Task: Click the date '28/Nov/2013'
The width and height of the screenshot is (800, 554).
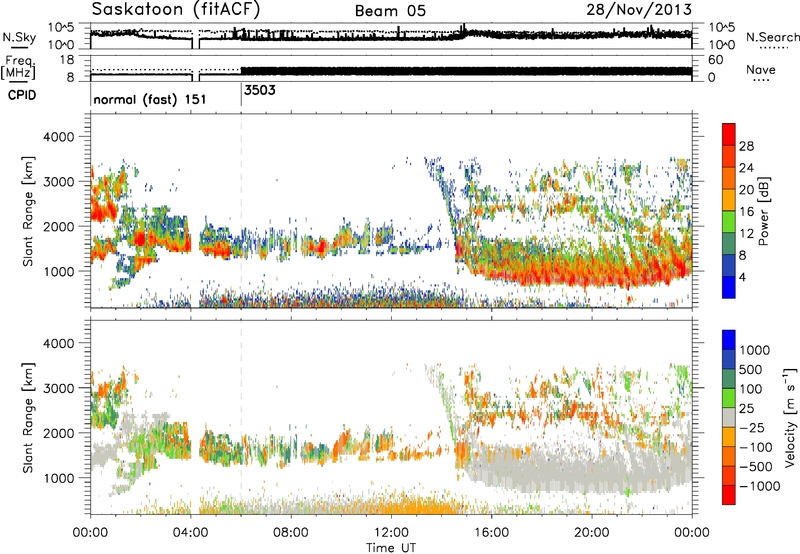Action: click(639, 9)
